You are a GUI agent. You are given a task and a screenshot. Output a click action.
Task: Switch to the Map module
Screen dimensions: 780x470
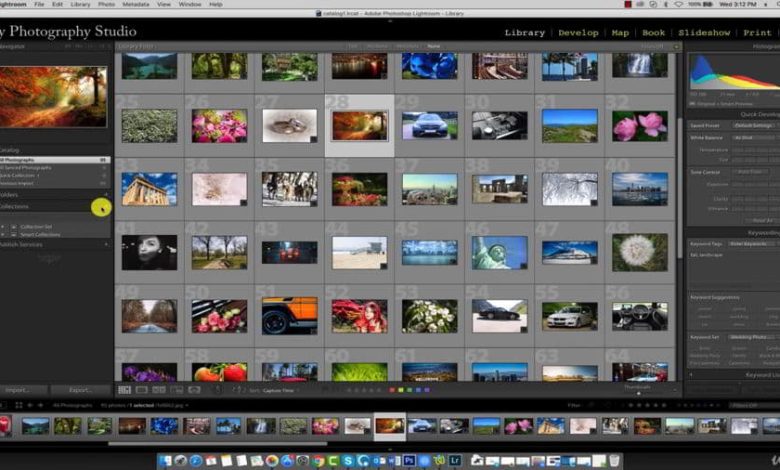[x=620, y=33]
